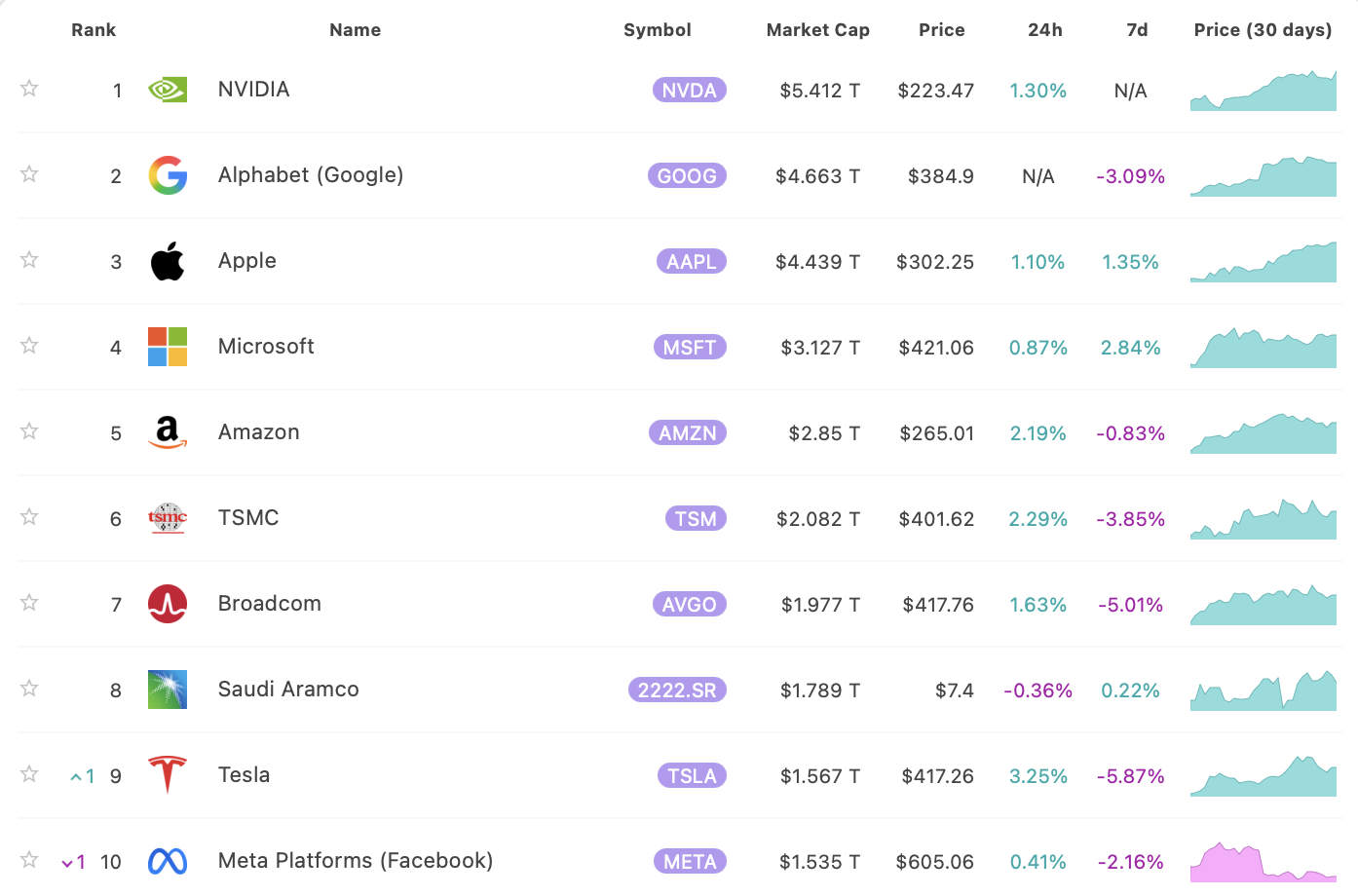
Task: Toggle the Tesla favorite star
Action: [29, 774]
